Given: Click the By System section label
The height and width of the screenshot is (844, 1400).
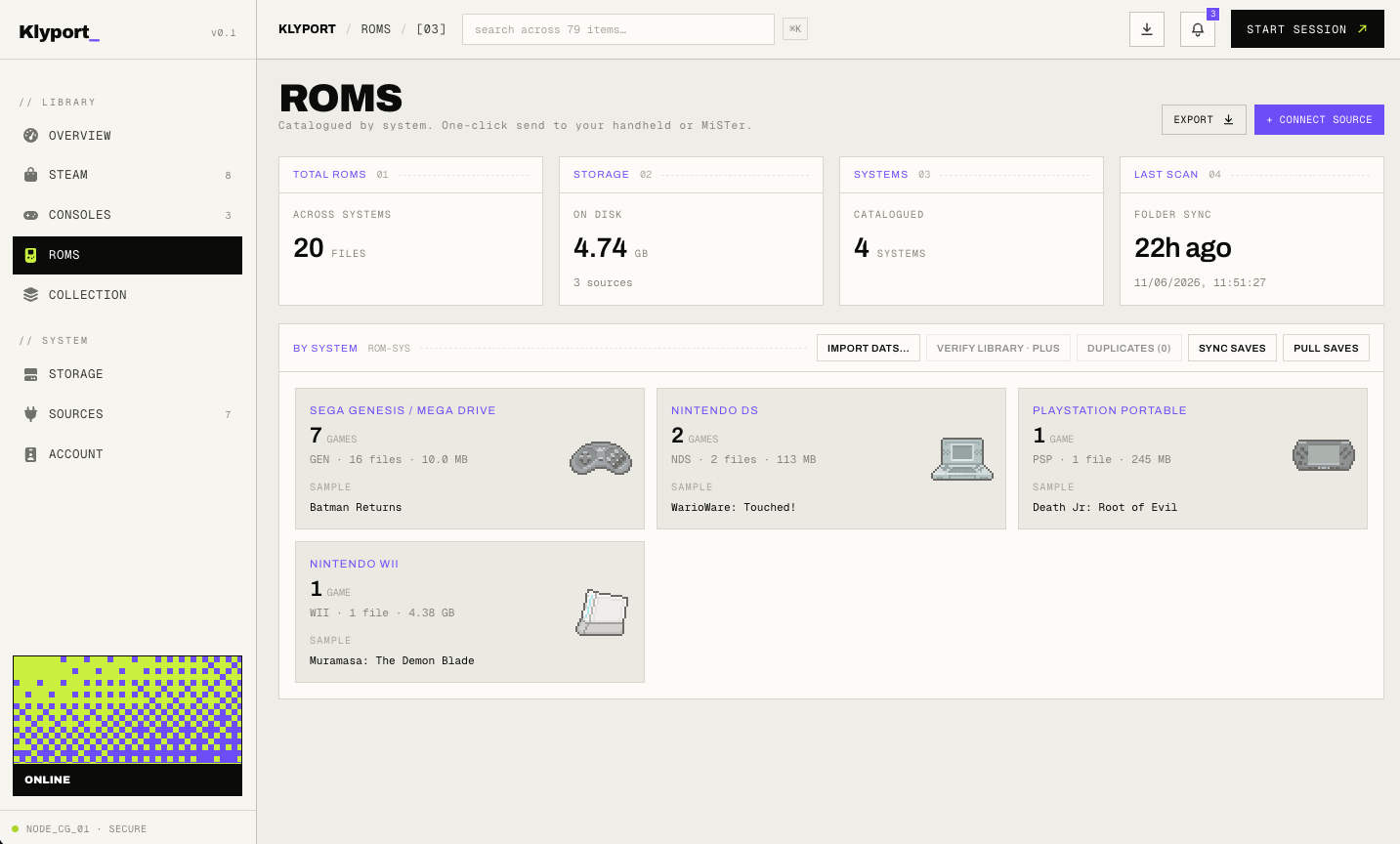Looking at the screenshot, I should pos(325,349).
